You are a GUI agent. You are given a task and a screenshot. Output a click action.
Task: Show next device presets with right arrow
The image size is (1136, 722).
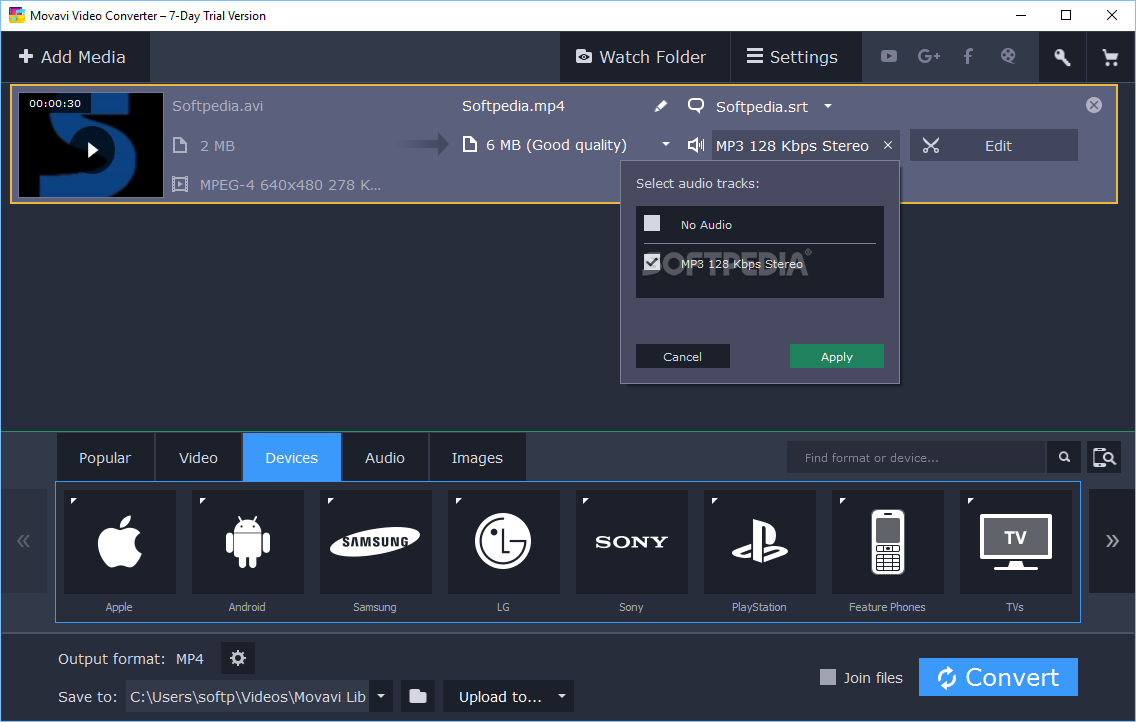1111,541
